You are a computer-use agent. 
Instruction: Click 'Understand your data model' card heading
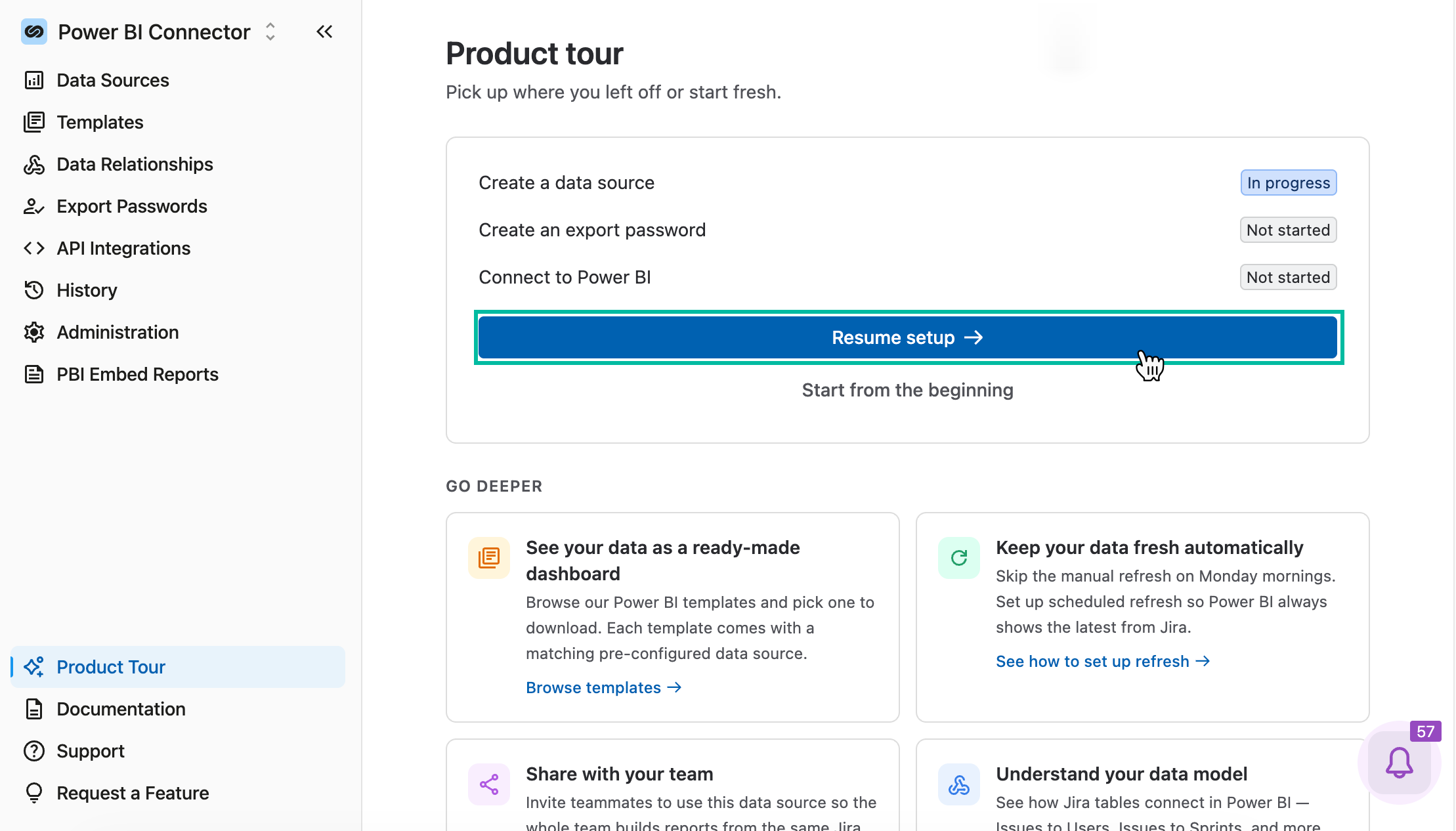point(1121,774)
